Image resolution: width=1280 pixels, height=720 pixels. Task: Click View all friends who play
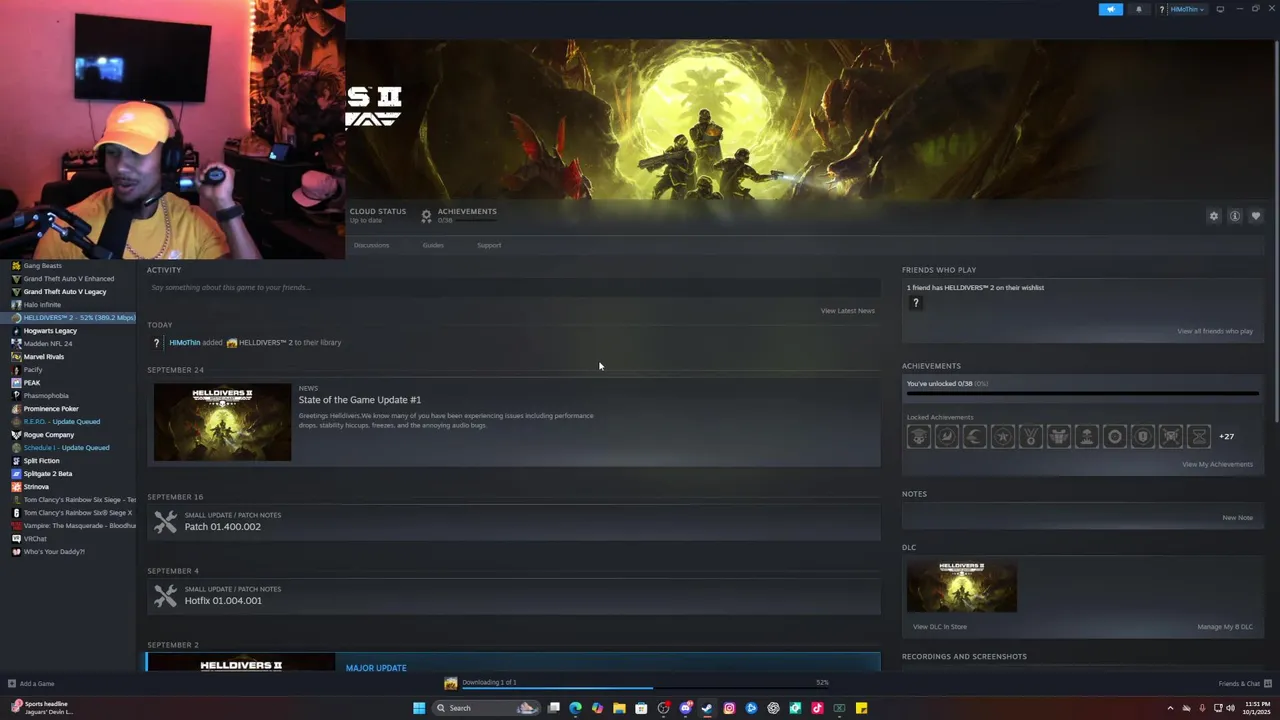click(1214, 331)
